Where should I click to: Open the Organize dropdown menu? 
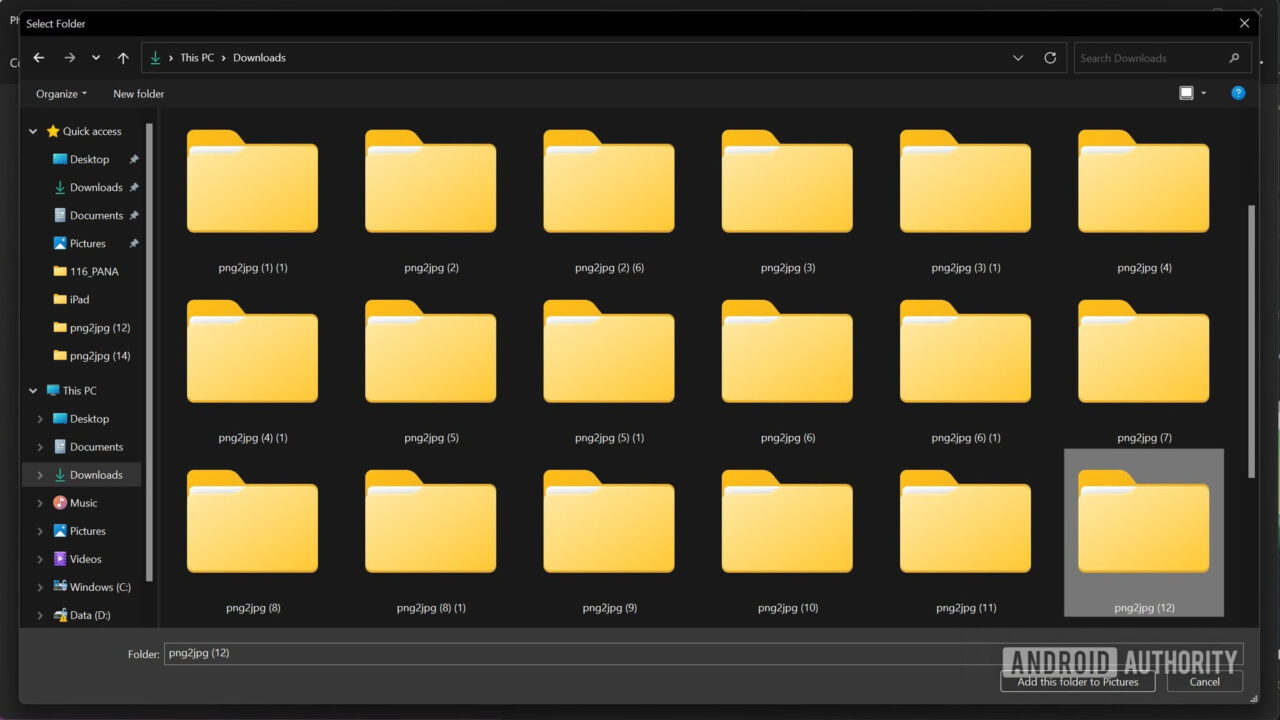(60, 93)
